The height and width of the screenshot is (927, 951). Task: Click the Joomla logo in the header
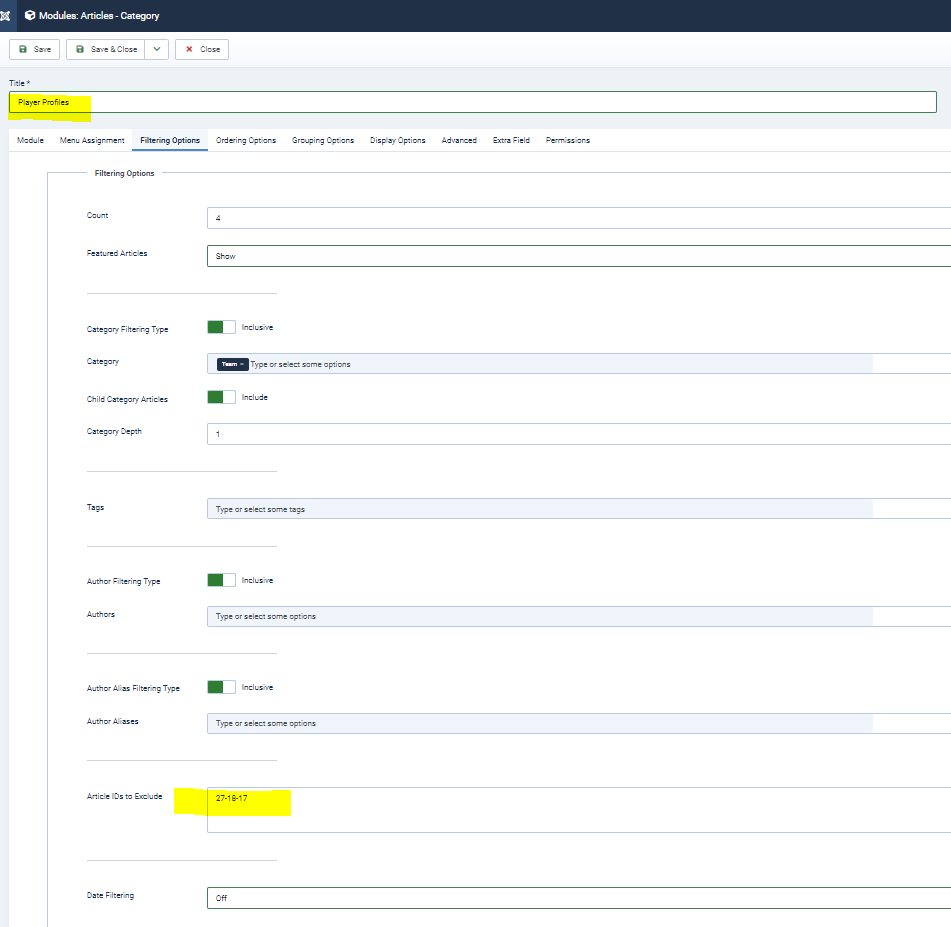point(6,16)
